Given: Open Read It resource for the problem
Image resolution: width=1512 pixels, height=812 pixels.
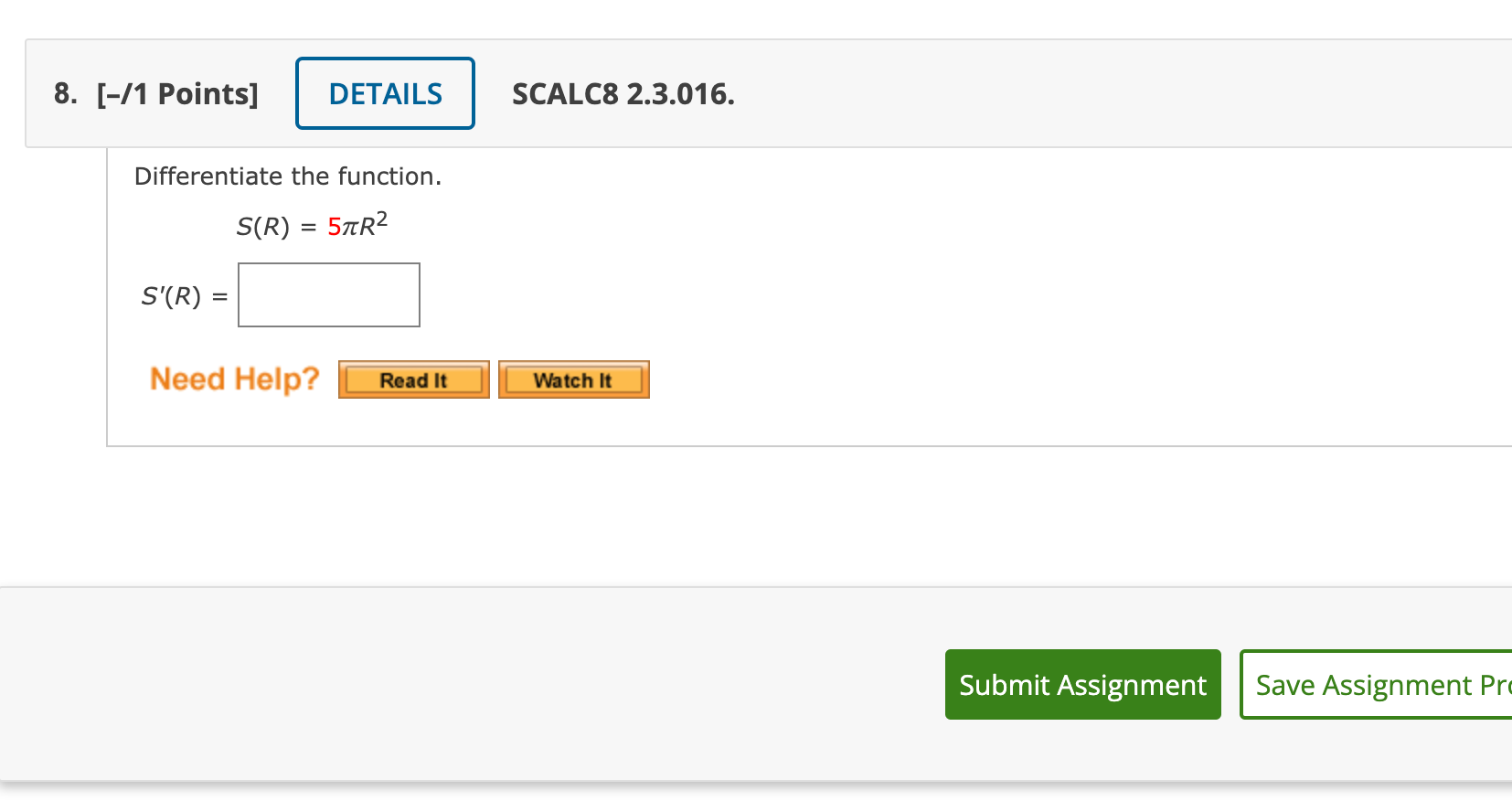Looking at the screenshot, I should point(413,379).
